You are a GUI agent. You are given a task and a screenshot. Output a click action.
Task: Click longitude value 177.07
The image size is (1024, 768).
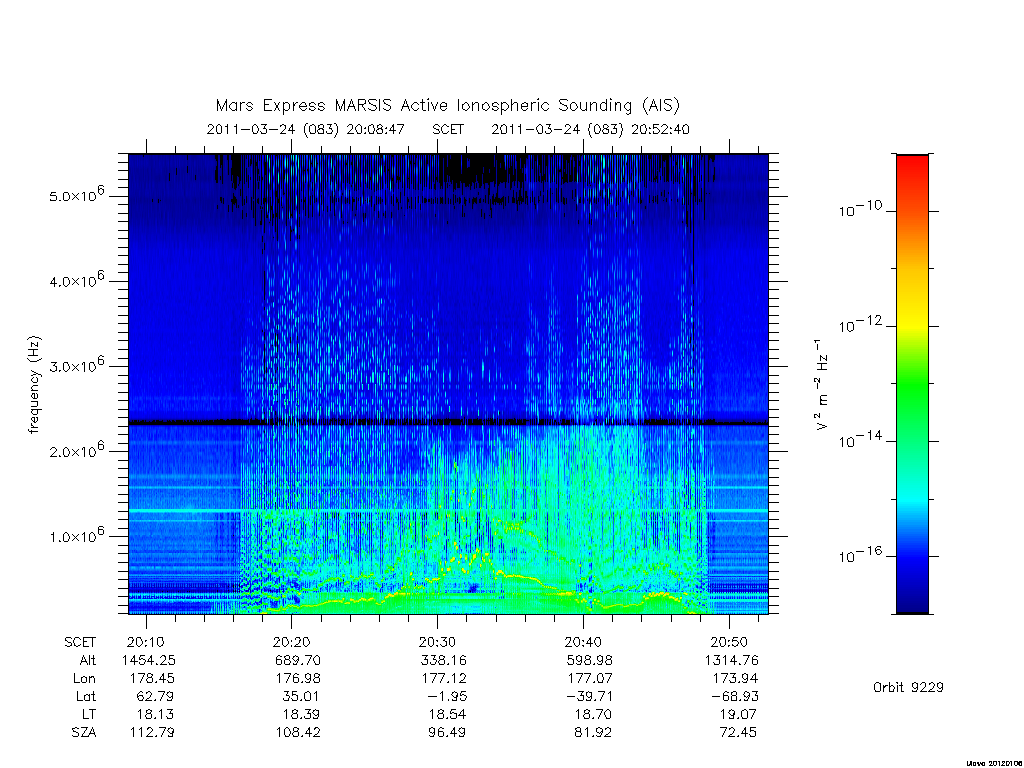pos(590,679)
